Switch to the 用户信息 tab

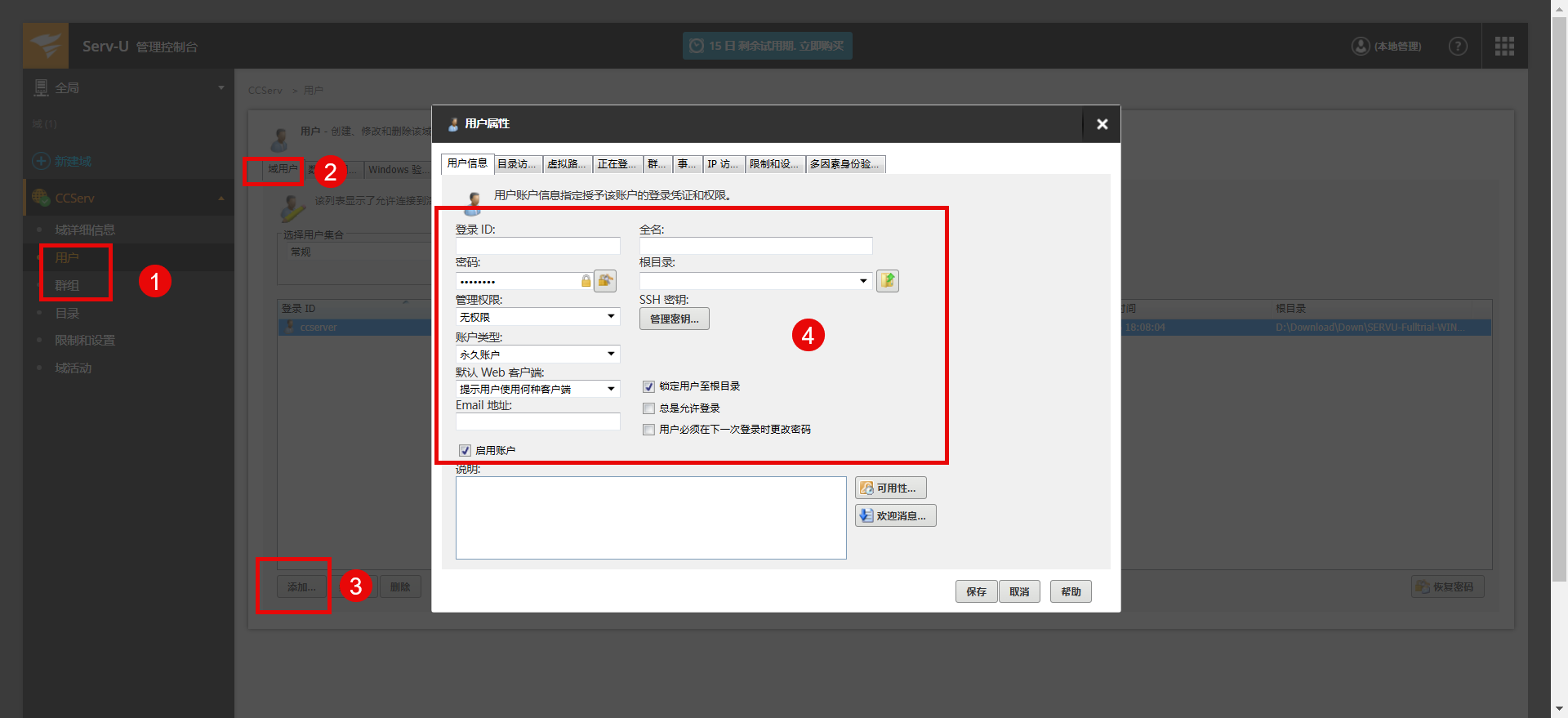[467, 163]
